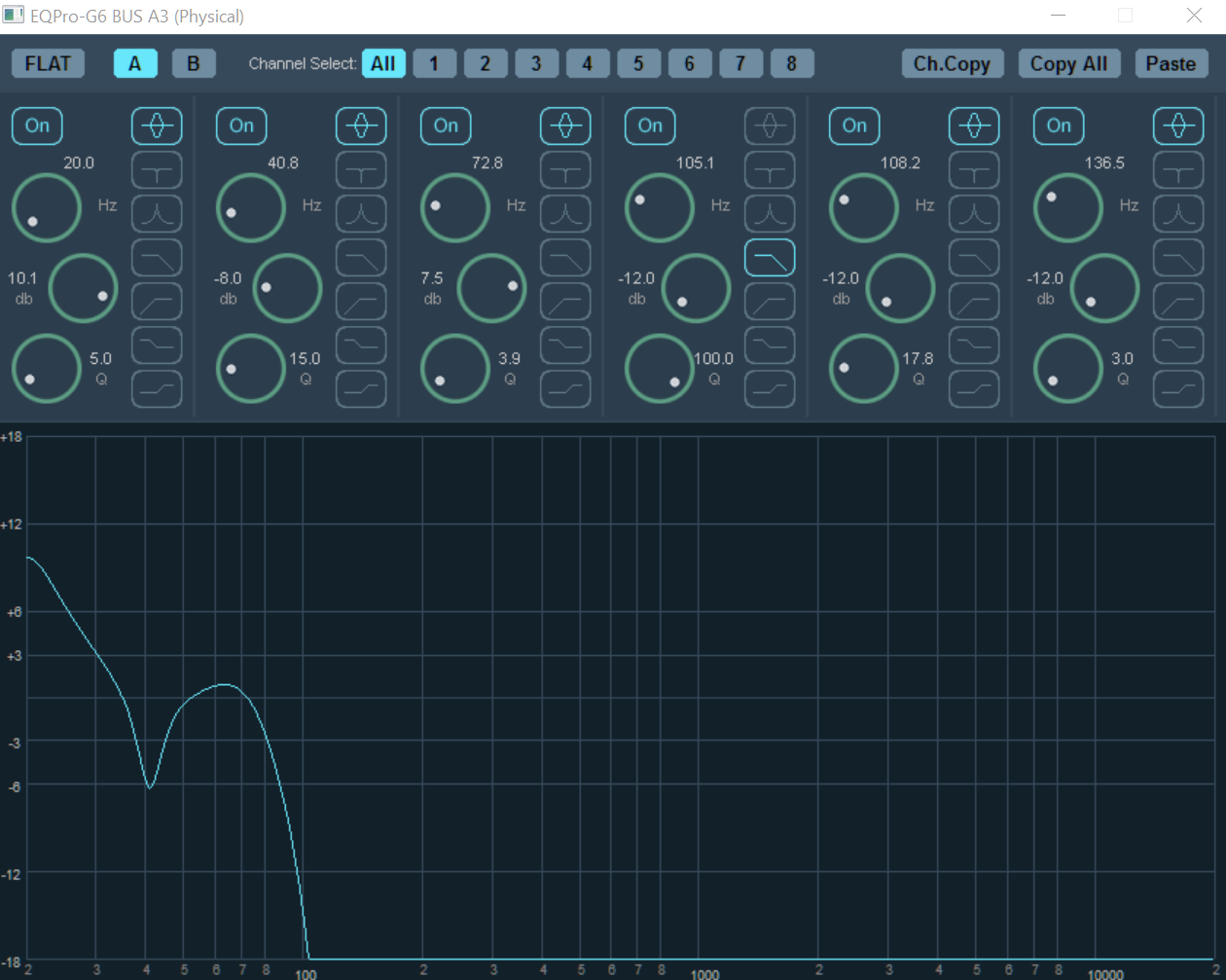Image resolution: width=1226 pixels, height=980 pixels.
Task: Select peaking bell filter for 136.5 Hz band
Action: tap(1178, 126)
